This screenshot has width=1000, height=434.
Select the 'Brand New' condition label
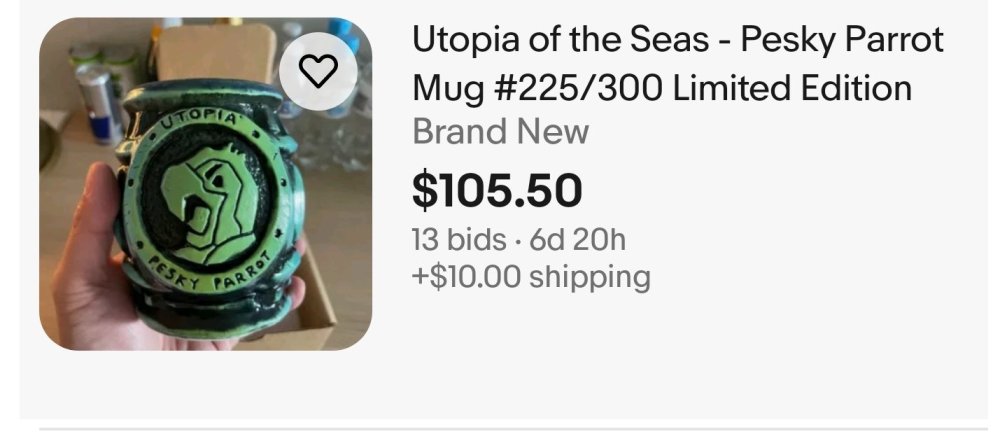coord(501,133)
